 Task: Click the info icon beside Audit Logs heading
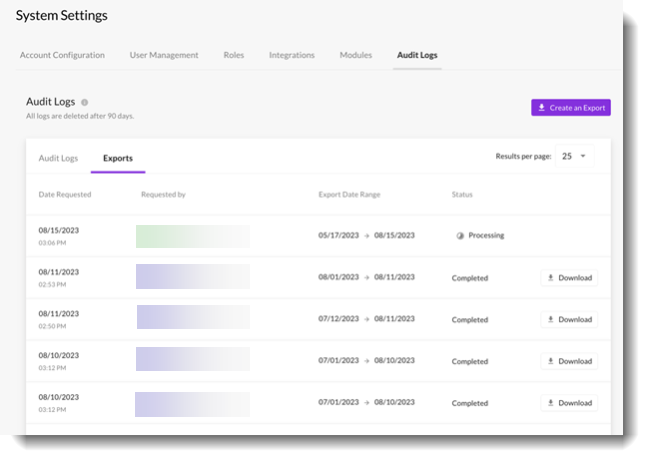85,102
